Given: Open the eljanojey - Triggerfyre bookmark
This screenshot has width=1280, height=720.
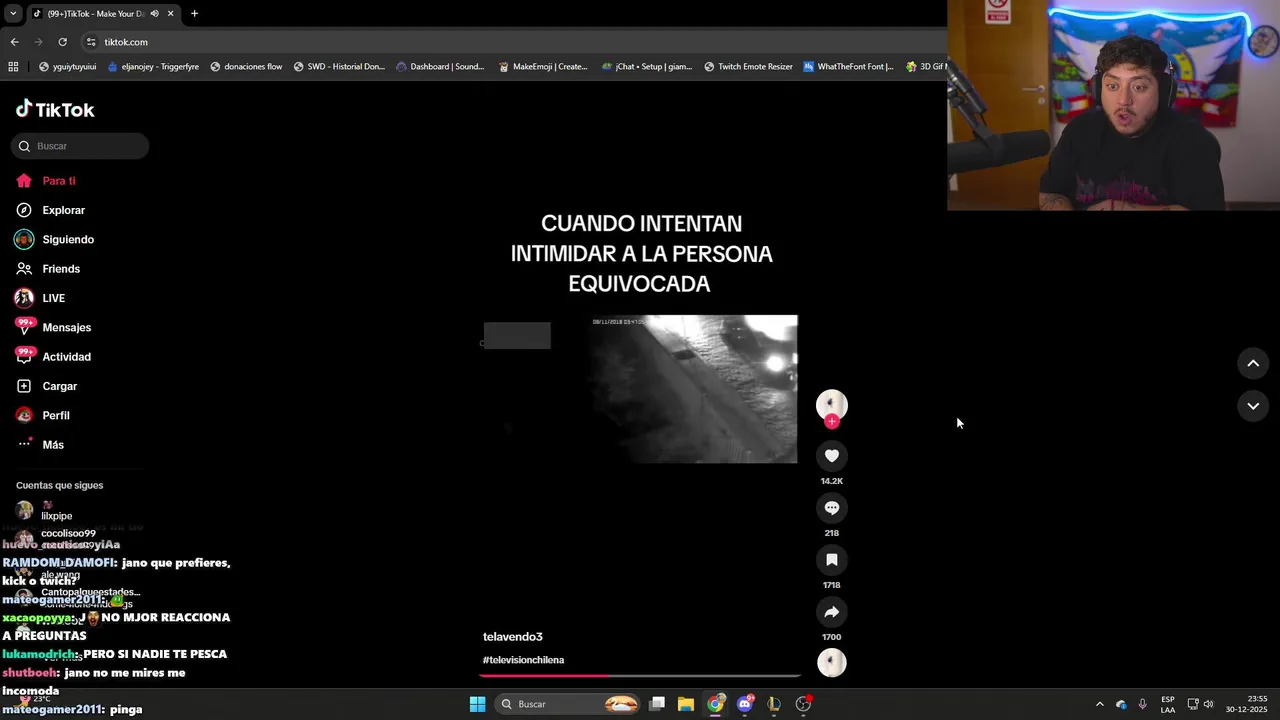Looking at the screenshot, I should (152, 67).
